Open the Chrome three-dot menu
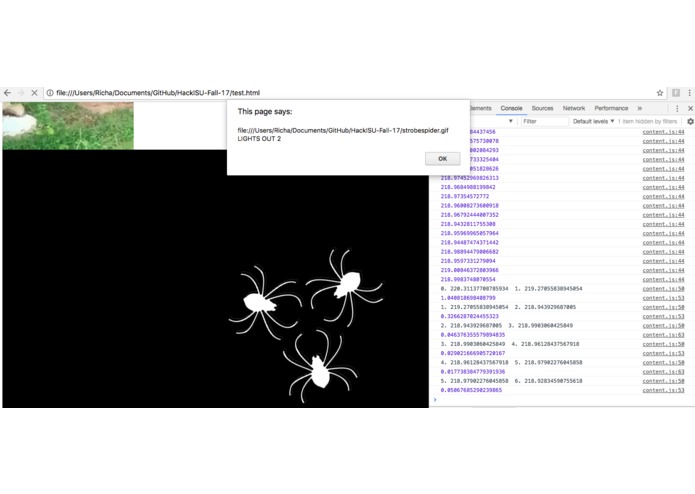The width and height of the screenshot is (695, 494). coord(689,93)
